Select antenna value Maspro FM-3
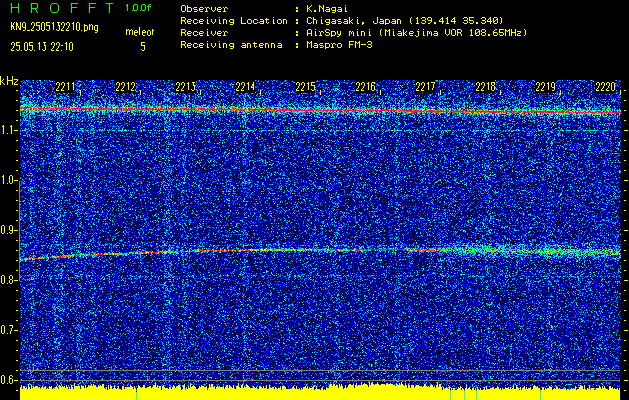Viewport: 629px width, 400px height. [x=339, y=45]
